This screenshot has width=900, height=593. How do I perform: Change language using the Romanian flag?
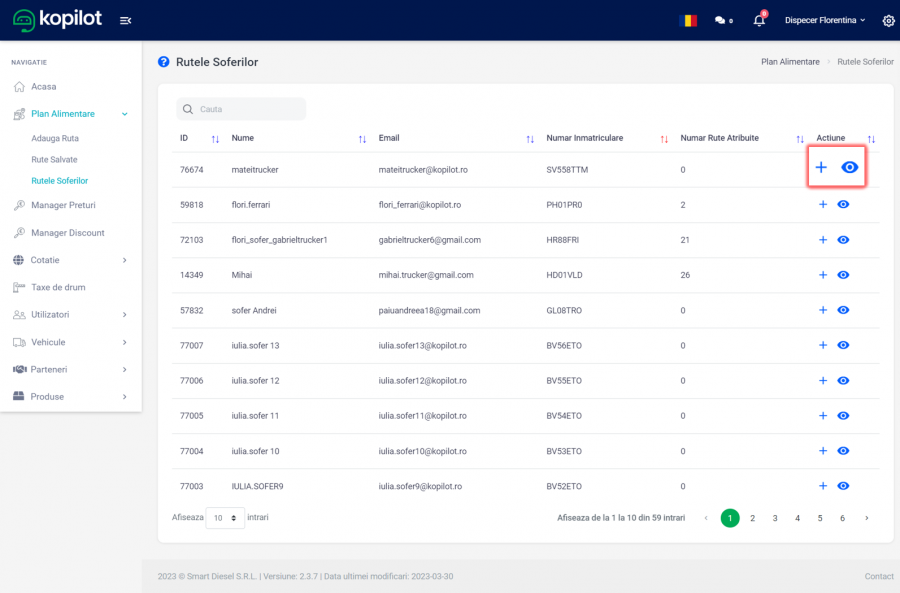[x=688, y=20]
